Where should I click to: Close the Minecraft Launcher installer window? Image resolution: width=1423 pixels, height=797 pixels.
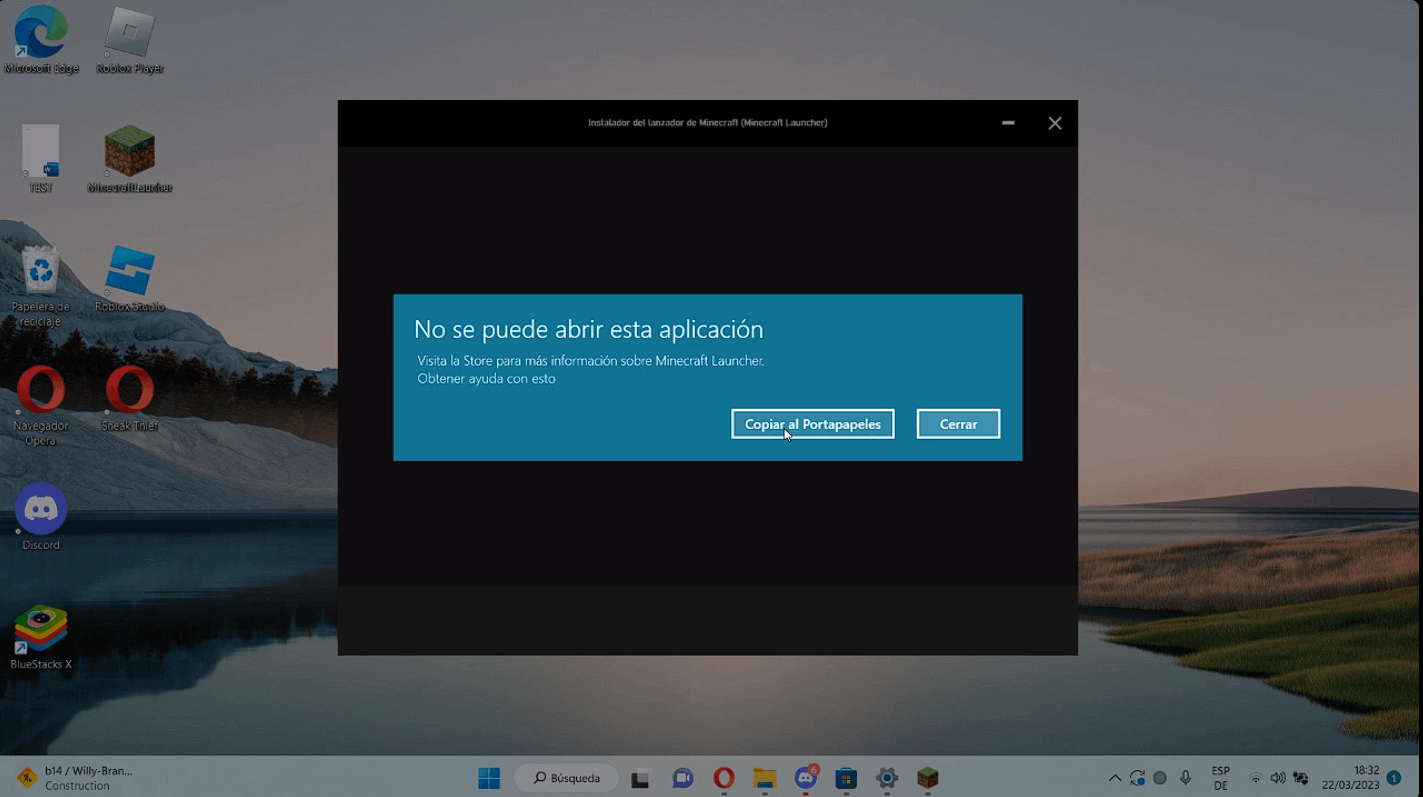tap(1055, 123)
